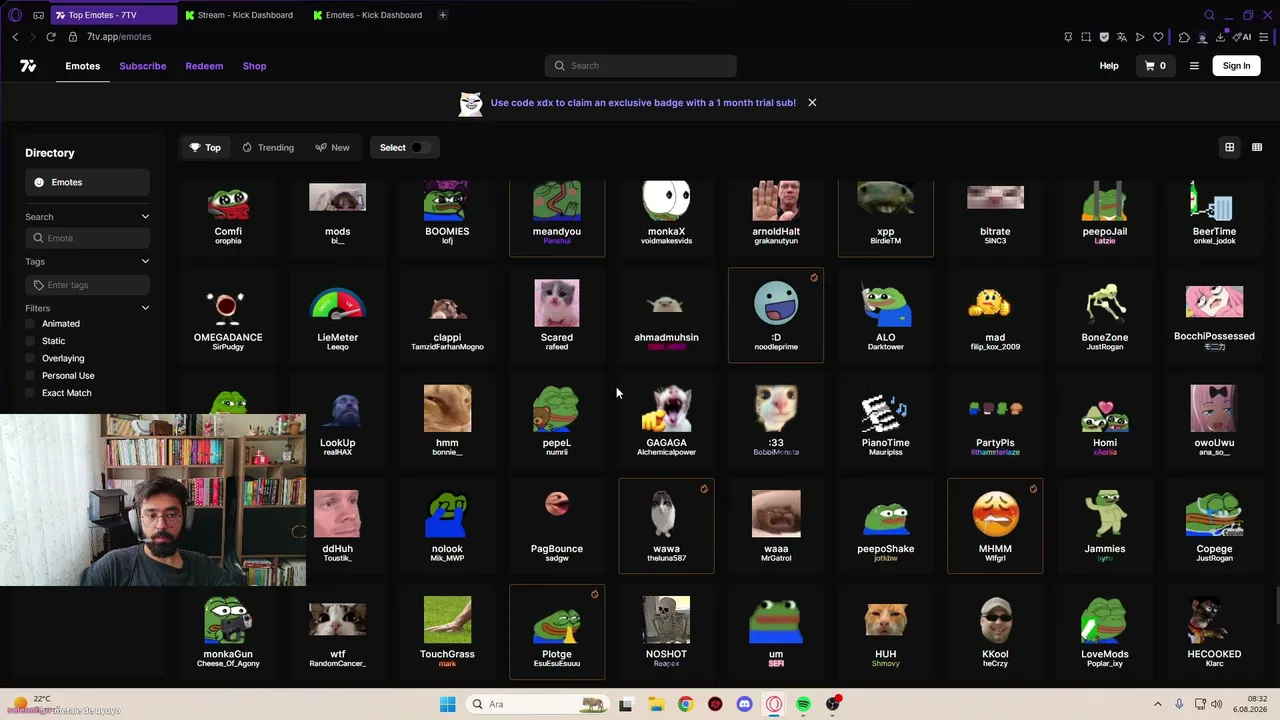Click the 7TV logo icon
The width and height of the screenshot is (1280, 720).
[28, 66]
